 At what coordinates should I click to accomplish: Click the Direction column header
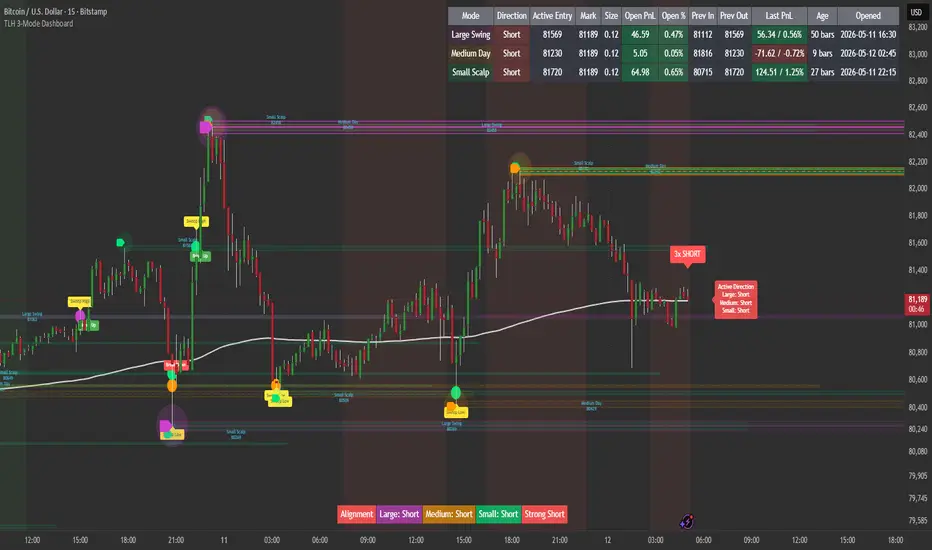(x=511, y=16)
